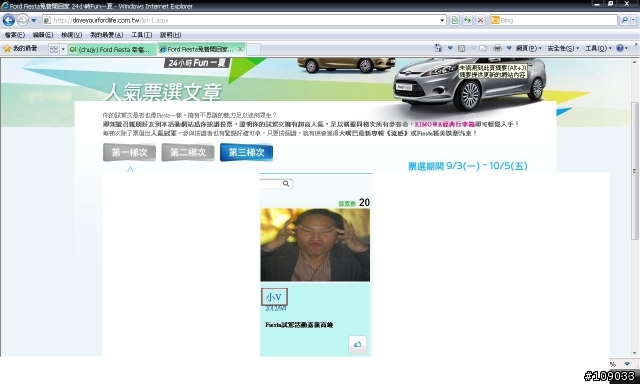Click the magnifier search button by Bing

624,20
